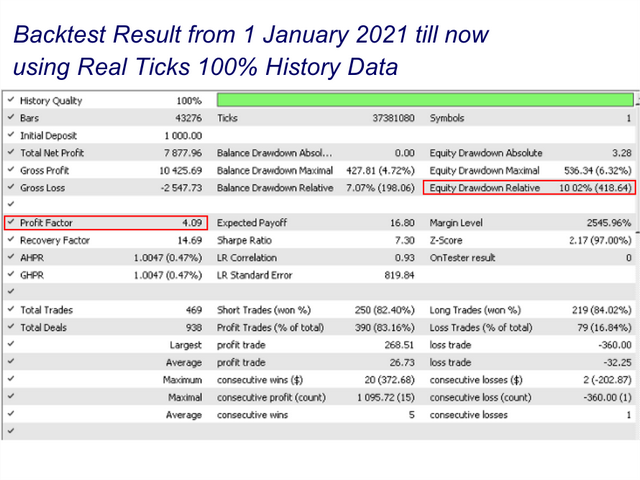Image resolution: width=640 pixels, height=480 pixels.
Task: Select the Gross Profit value 10 425.69
Action: pos(181,171)
